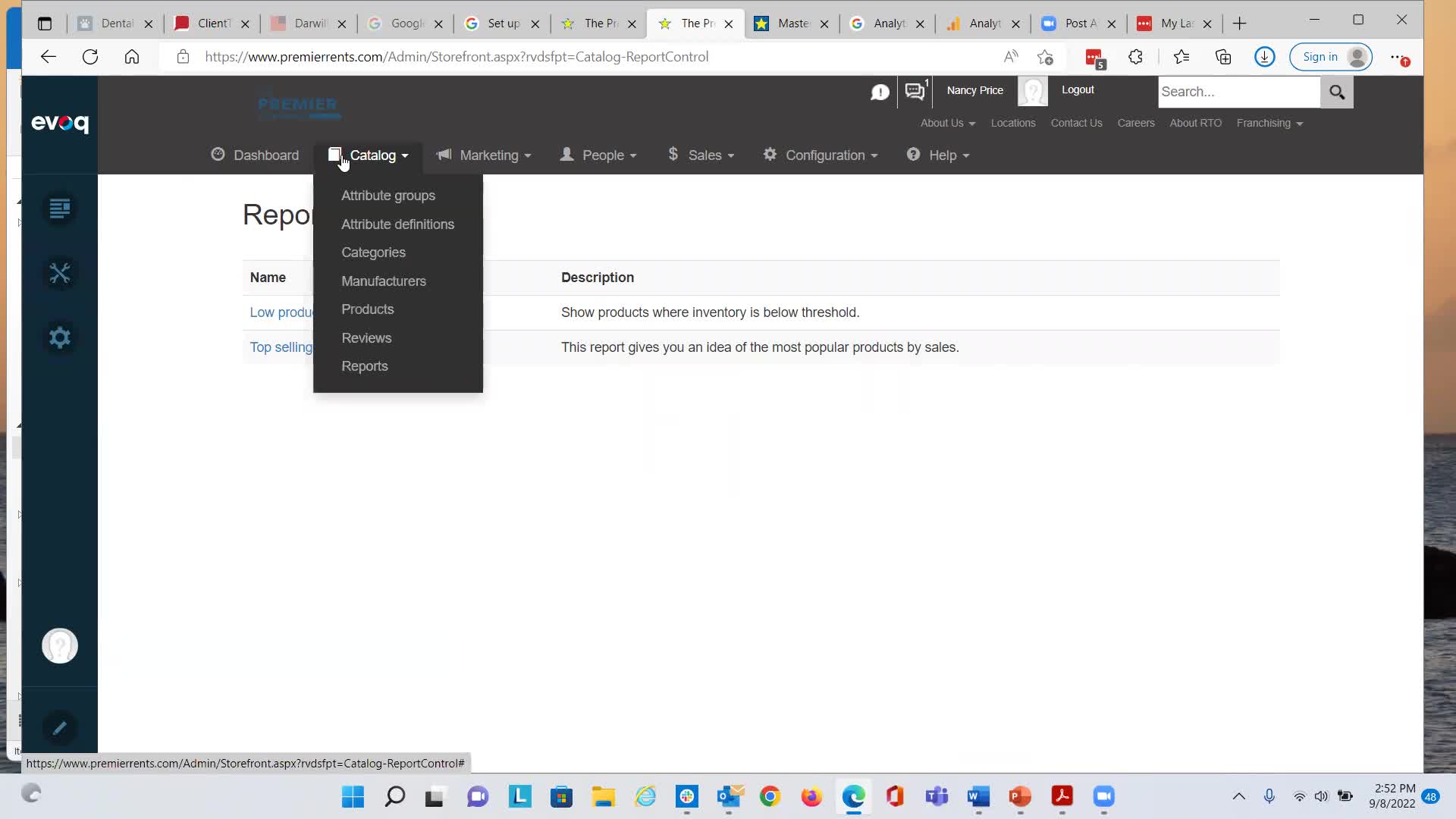Open the content pages panel in the evoq sidebar
The image size is (1456, 819).
(60, 209)
